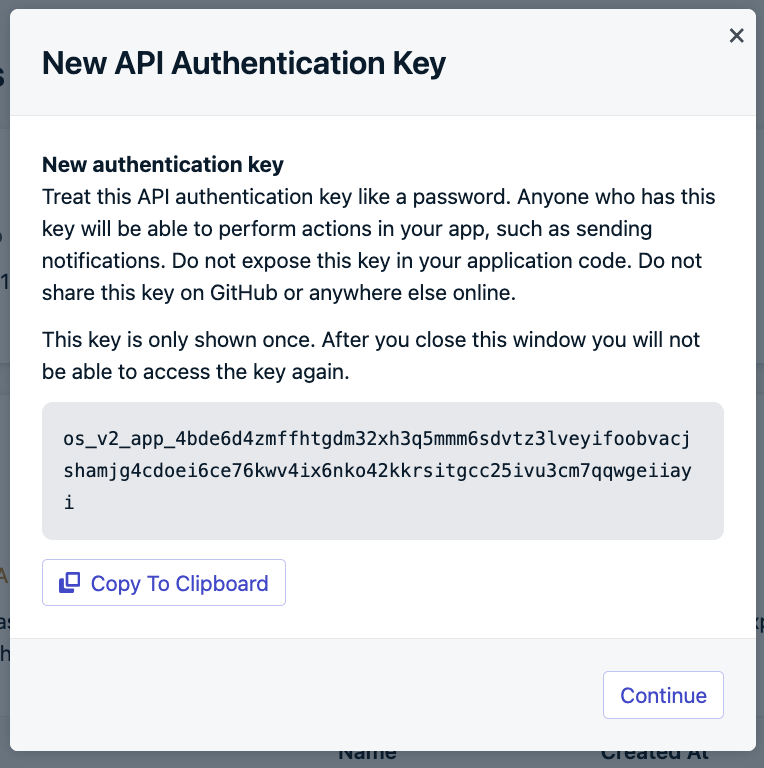Click the dialog title New API Authentication Key

click(244, 63)
